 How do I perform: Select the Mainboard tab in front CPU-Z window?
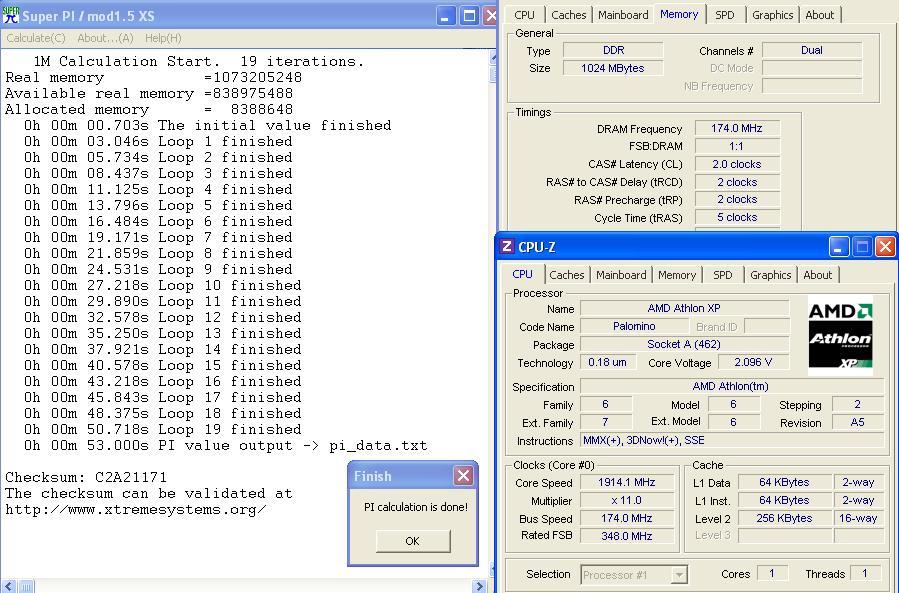[x=621, y=275]
